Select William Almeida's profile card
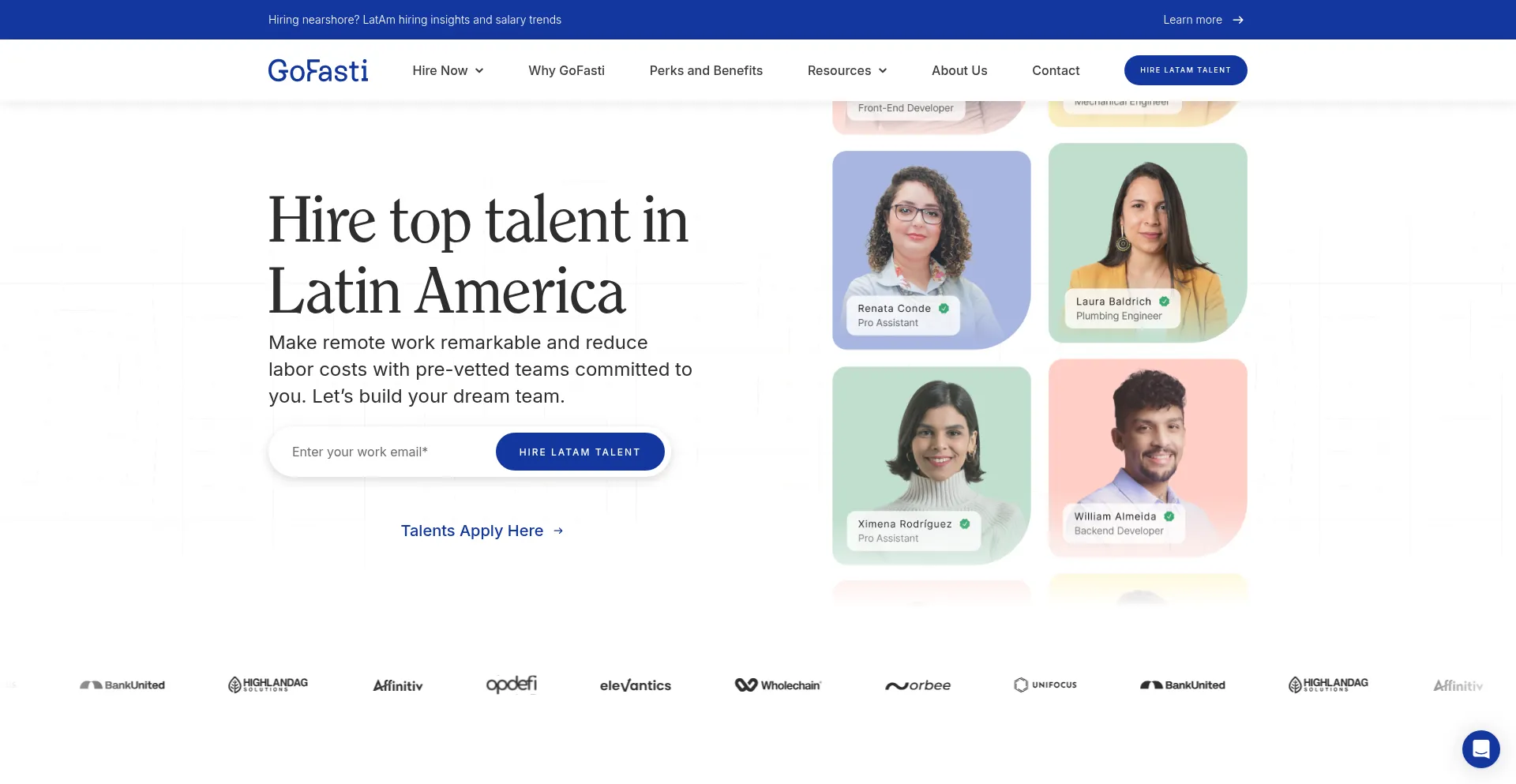Screen dimensions: 1516x784 pyautogui.click(x=1147, y=458)
